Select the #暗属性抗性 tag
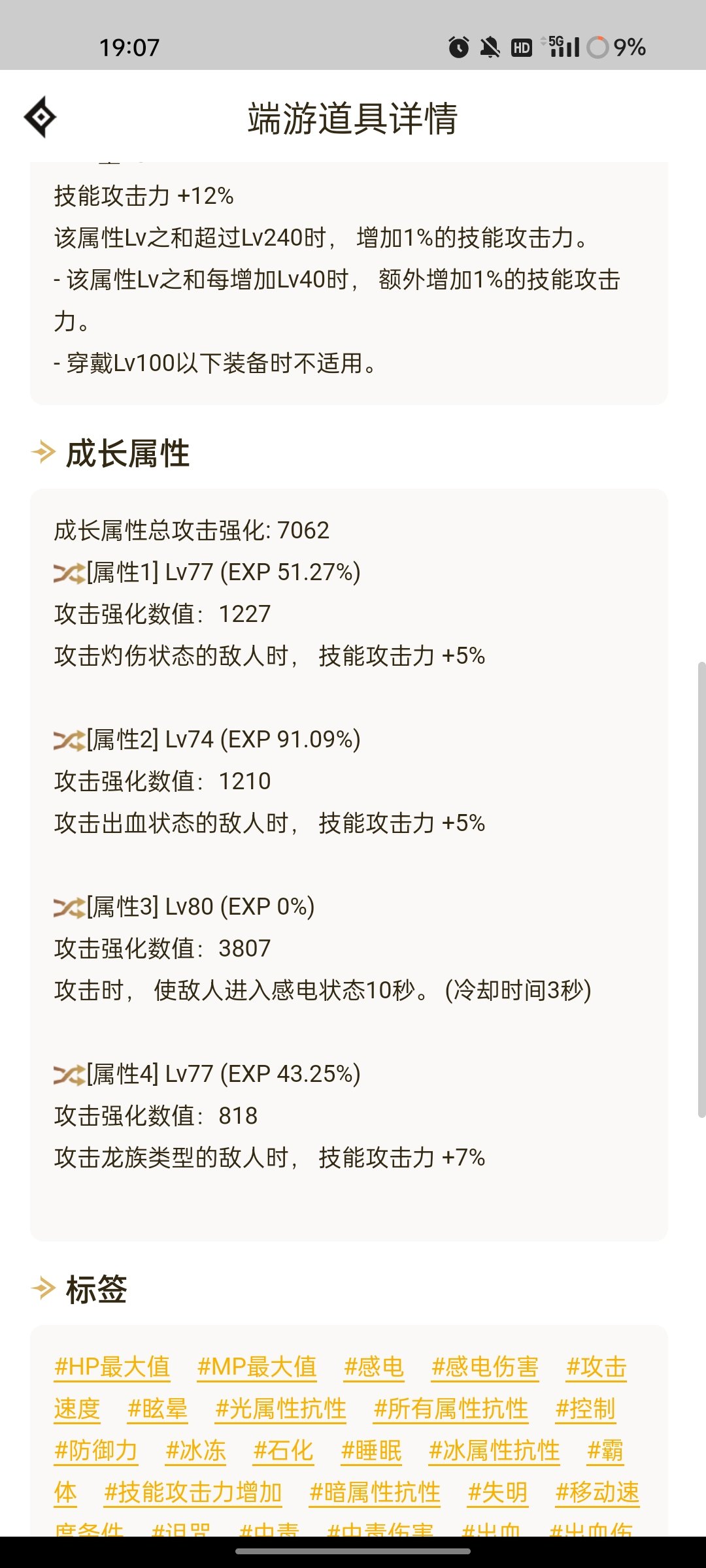Screen dimensions: 706x1568 click(375, 1492)
